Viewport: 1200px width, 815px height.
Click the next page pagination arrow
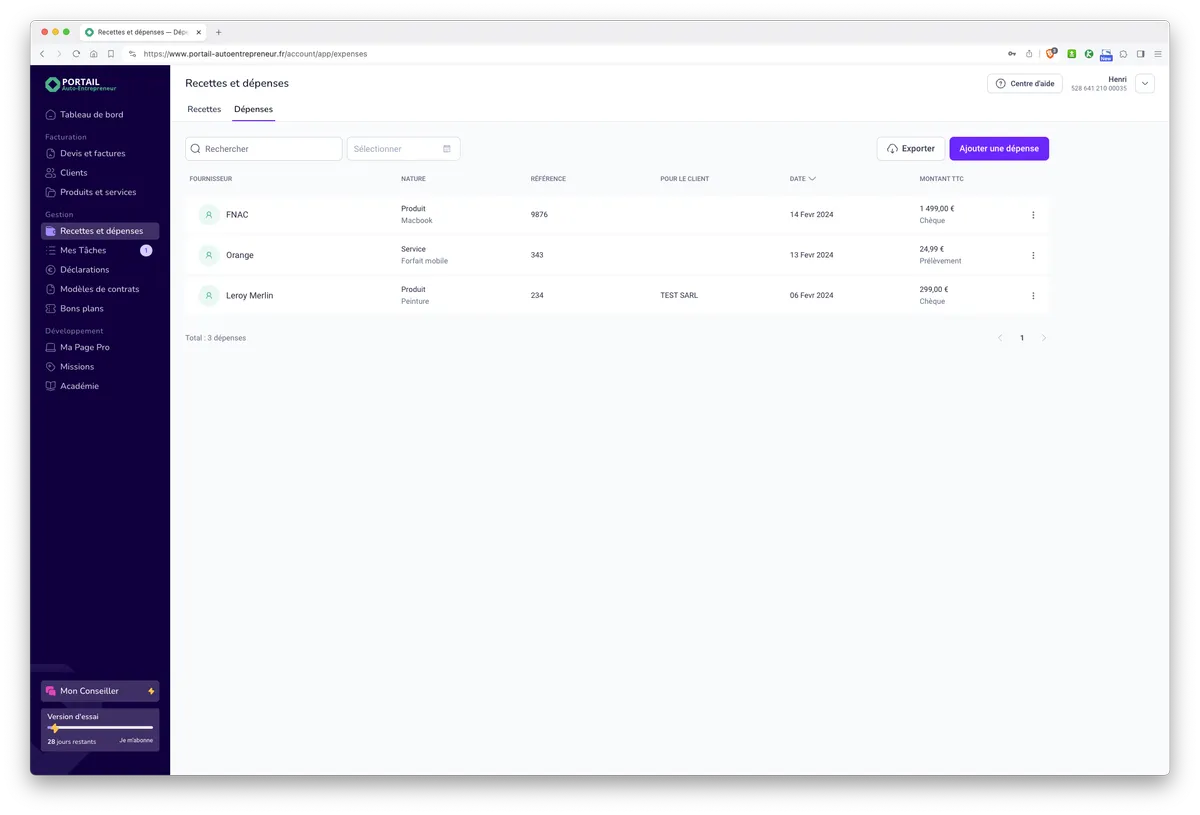1044,338
